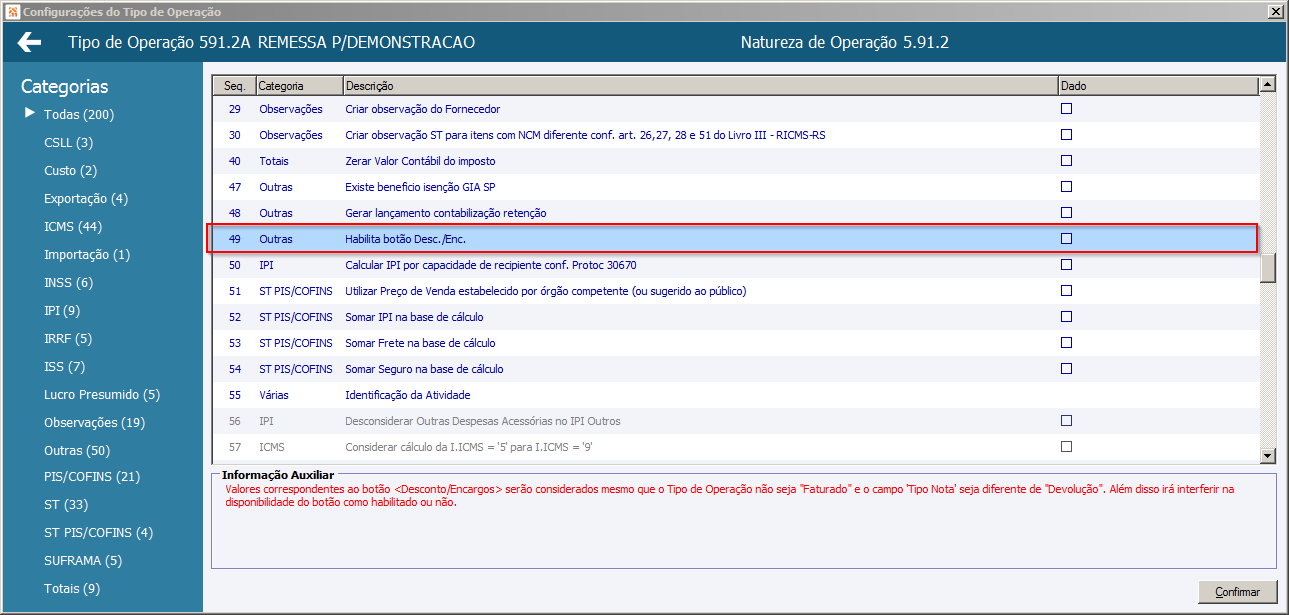
Task: Sort by Descrição column header
Action: [700, 86]
